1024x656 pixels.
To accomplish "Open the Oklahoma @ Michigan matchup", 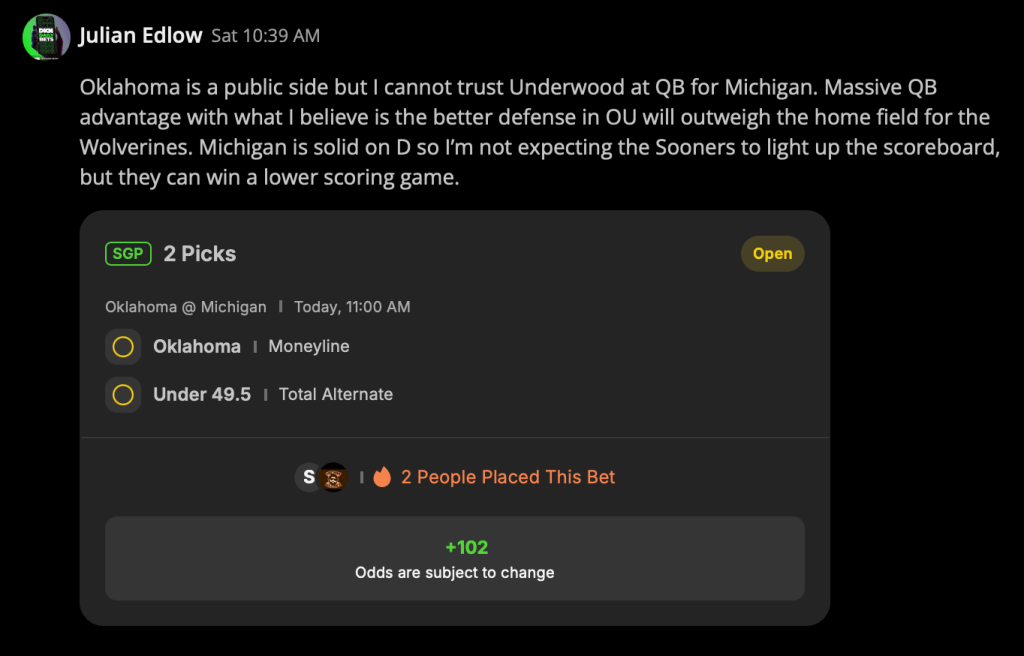I will pos(185,306).
